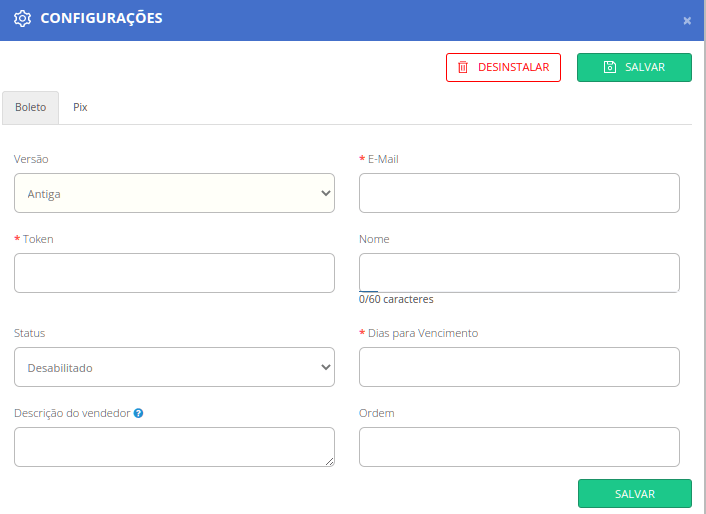This screenshot has height=514, width=706.
Task: Click the floppy disk icon on top Salvar
Action: click(x=610, y=67)
